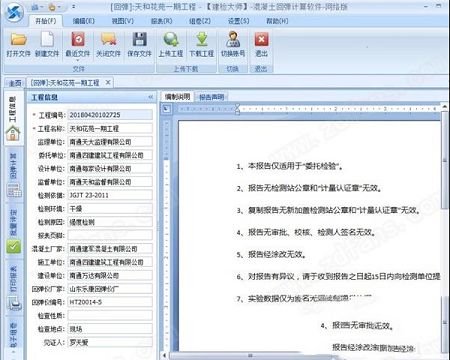The width and height of the screenshot is (450, 360).
Task: Click the horizontal scrollbar left arrow
Action: tap(164, 356)
